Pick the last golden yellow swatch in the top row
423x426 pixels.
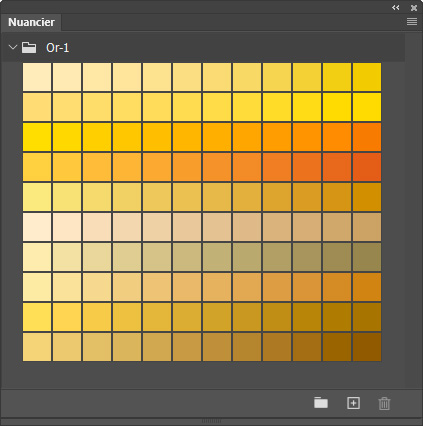tap(367, 77)
